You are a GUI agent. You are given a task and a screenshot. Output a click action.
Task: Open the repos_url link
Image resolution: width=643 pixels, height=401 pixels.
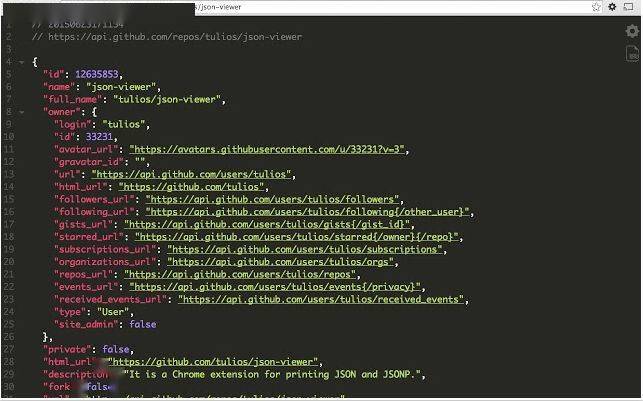(242, 274)
